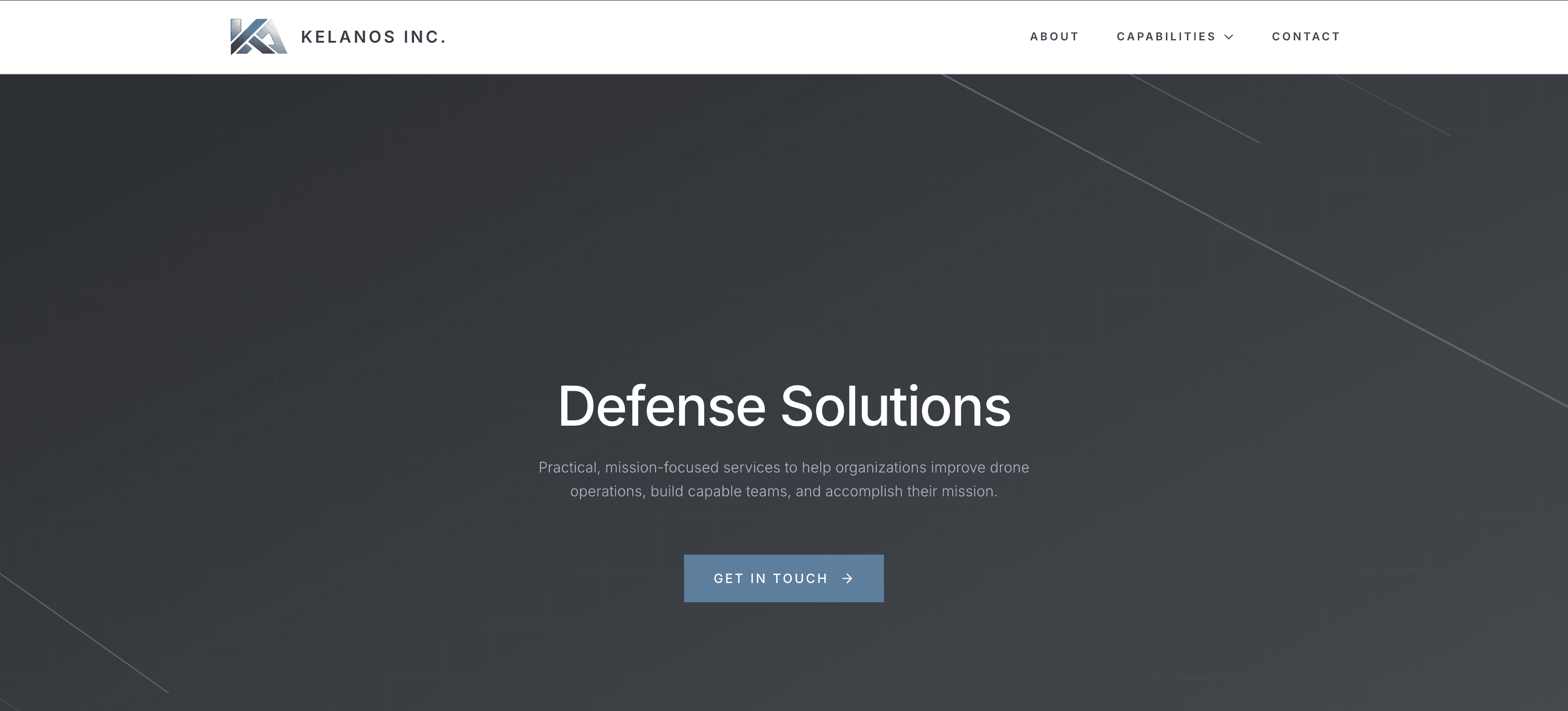Navigate to the Contact page
The height and width of the screenshot is (711, 1568).
[1306, 37]
